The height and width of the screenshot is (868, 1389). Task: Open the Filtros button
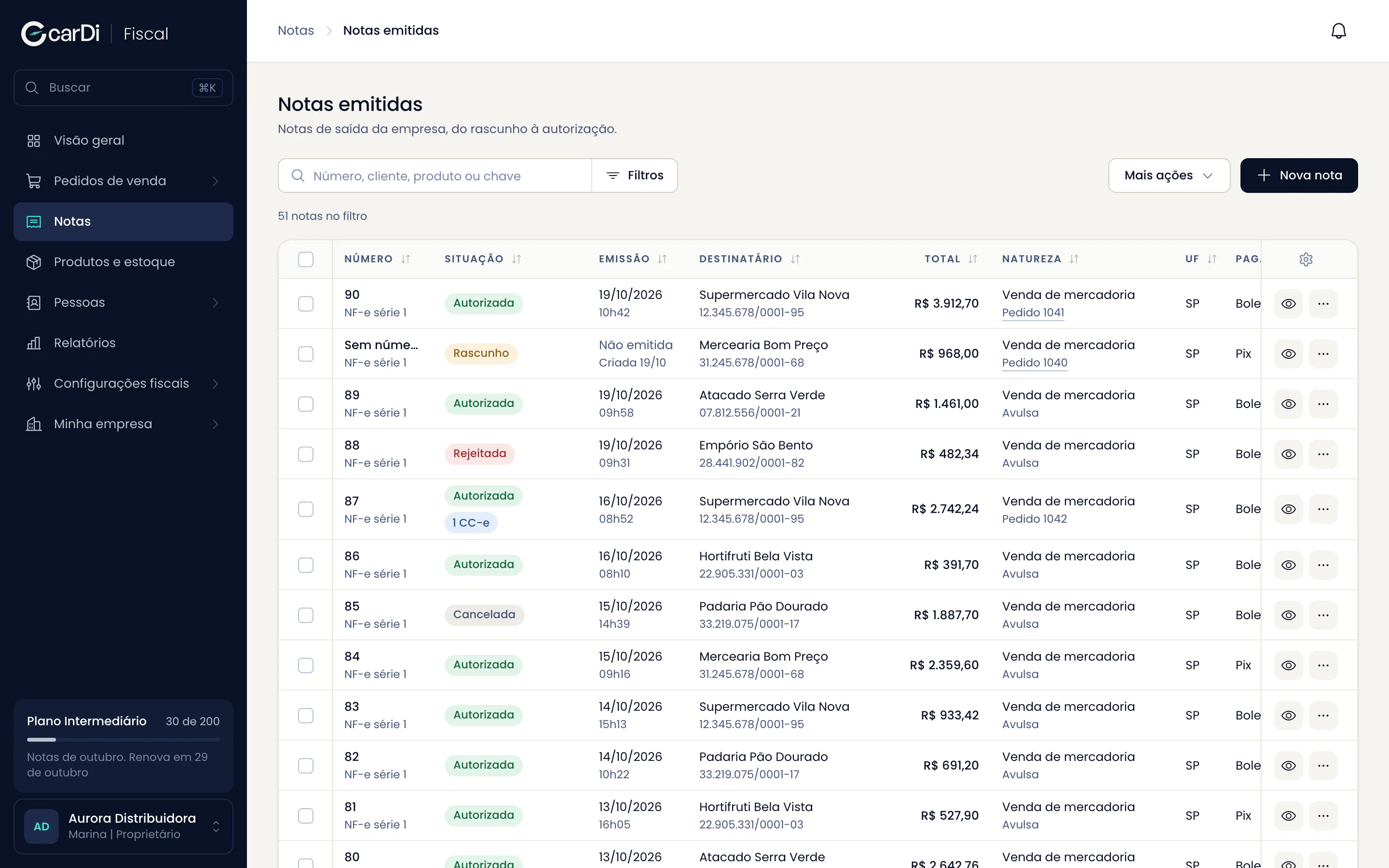tap(635, 176)
